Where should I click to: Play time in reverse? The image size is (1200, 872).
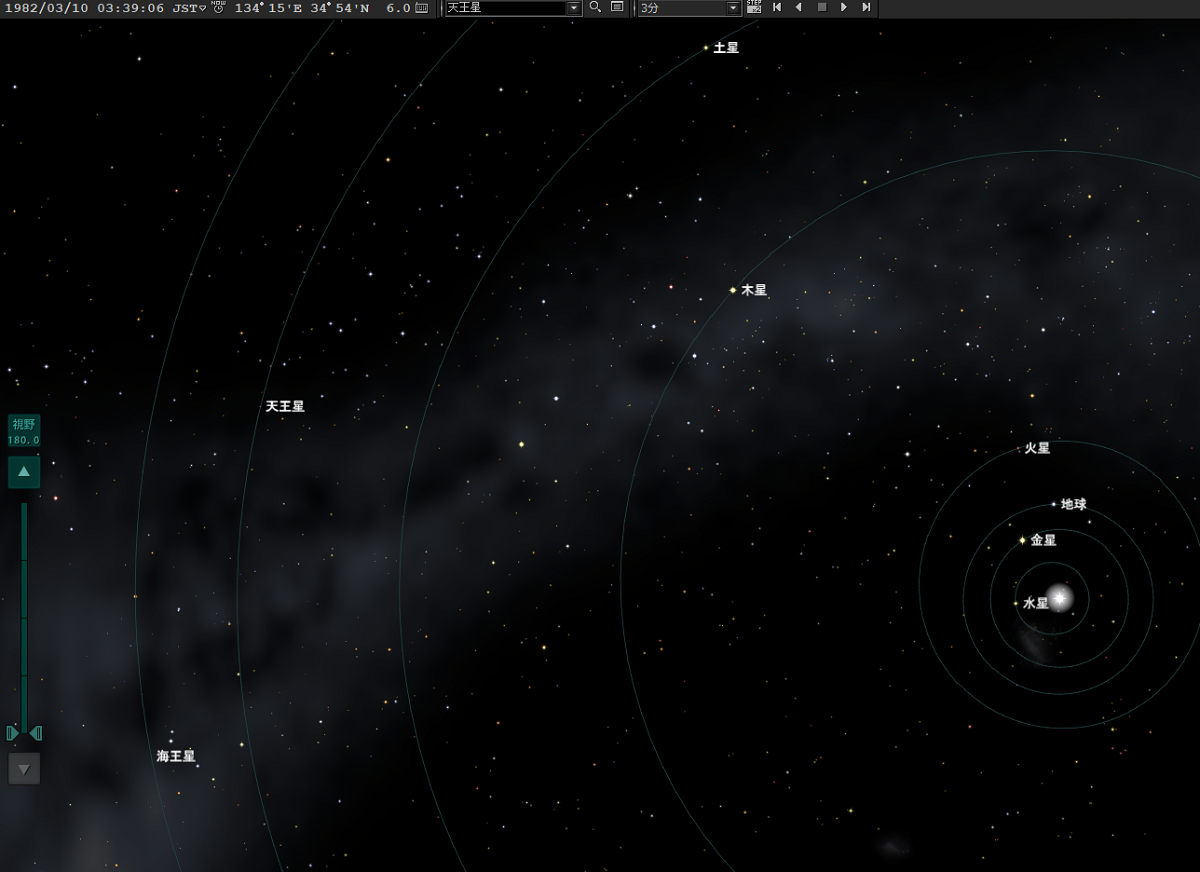[x=798, y=7]
